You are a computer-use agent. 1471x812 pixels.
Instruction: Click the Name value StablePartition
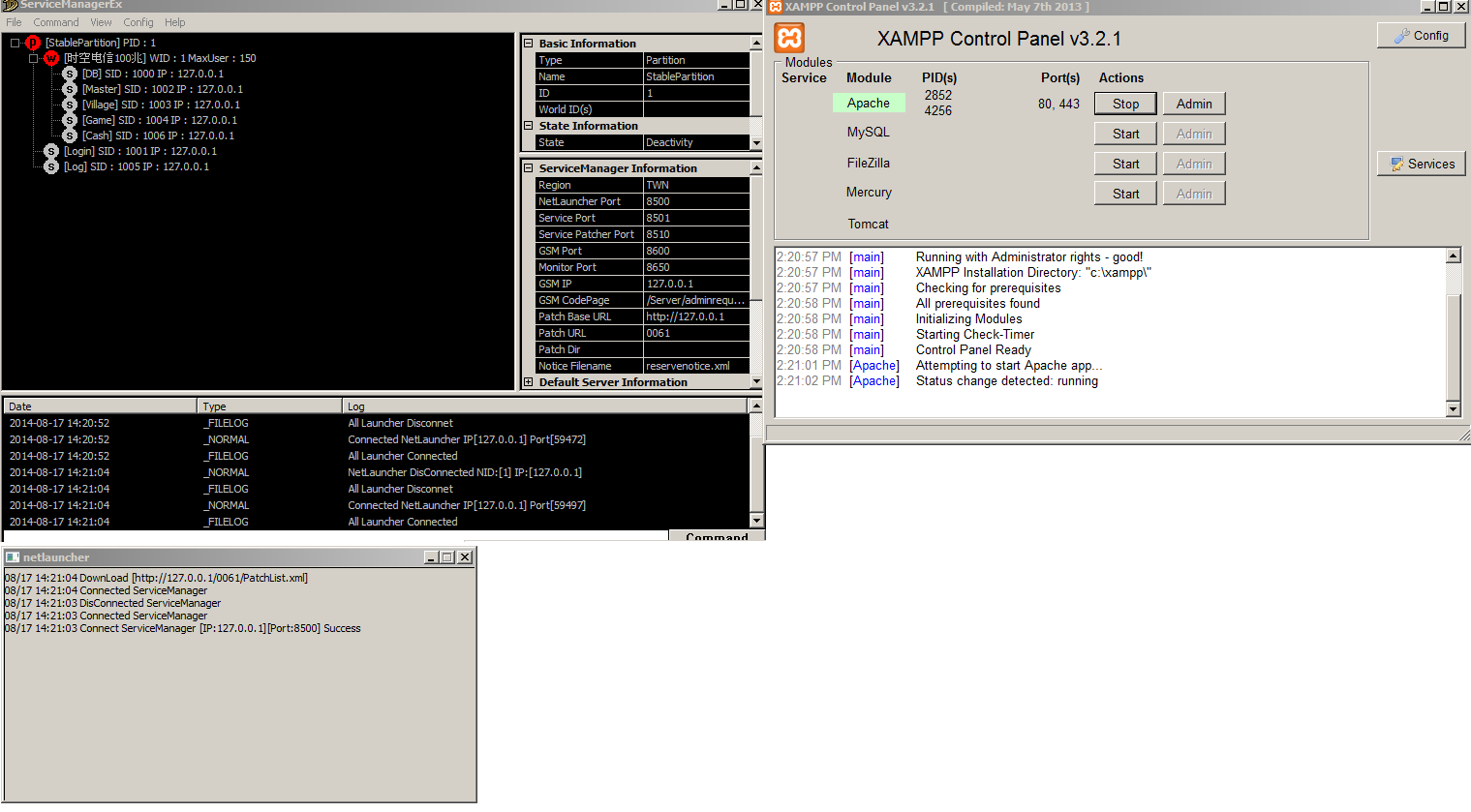696,76
